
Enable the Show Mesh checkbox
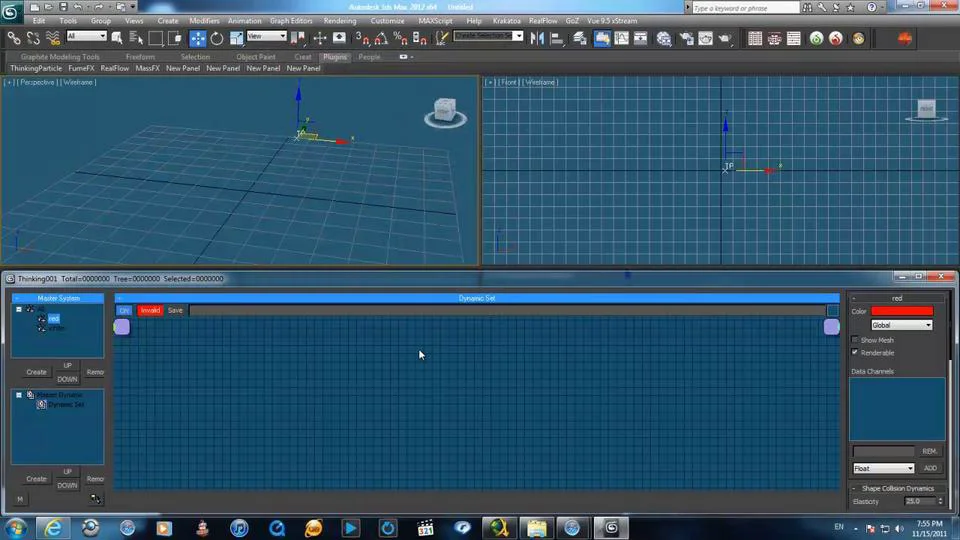coord(855,340)
